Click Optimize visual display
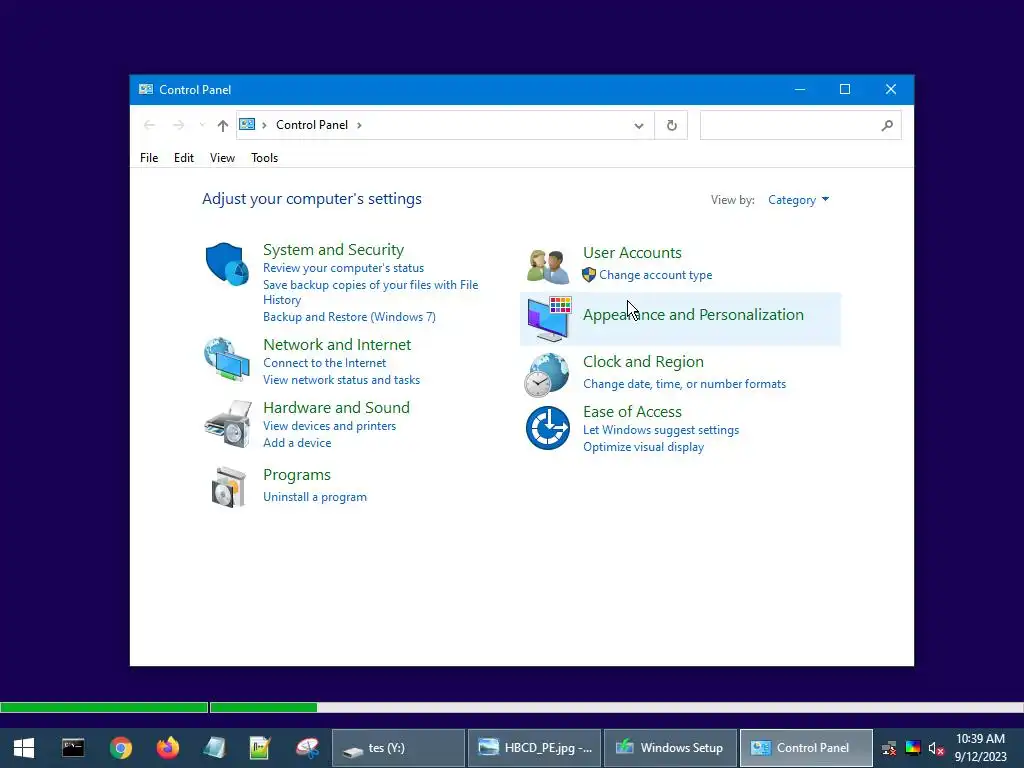Viewport: 1024px width, 768px height. tap(643, 447)
